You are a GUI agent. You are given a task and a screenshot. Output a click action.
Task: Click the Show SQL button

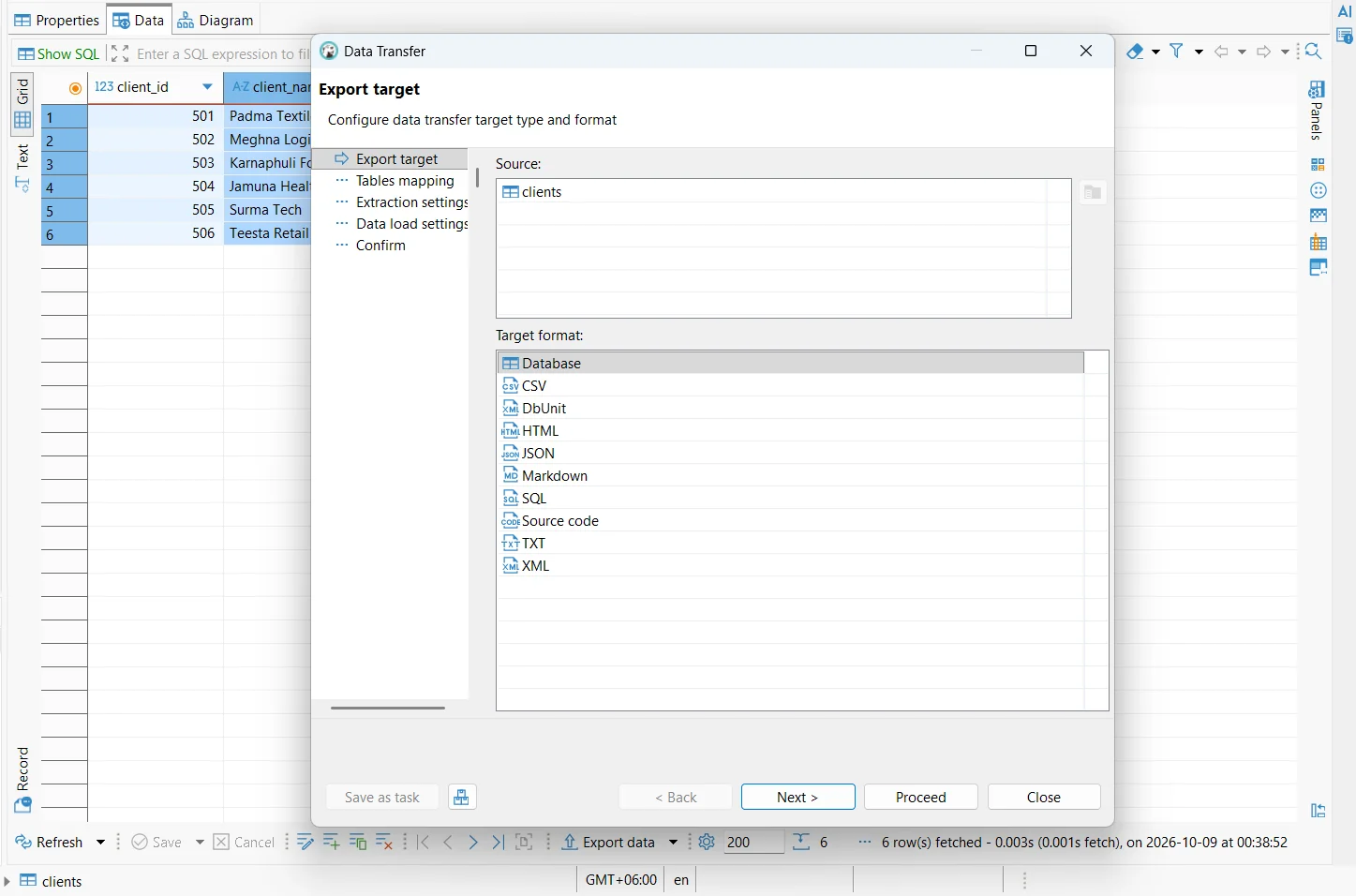[58, 53]
